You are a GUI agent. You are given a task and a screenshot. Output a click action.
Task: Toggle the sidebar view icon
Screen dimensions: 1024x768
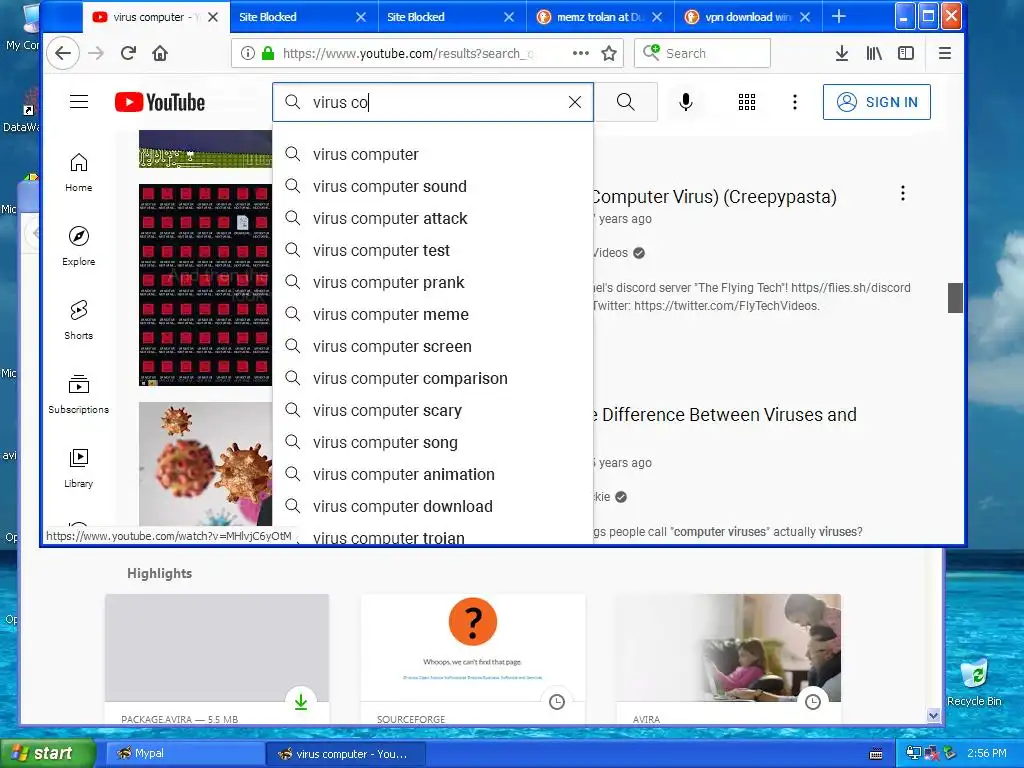[x=906, y=53]
